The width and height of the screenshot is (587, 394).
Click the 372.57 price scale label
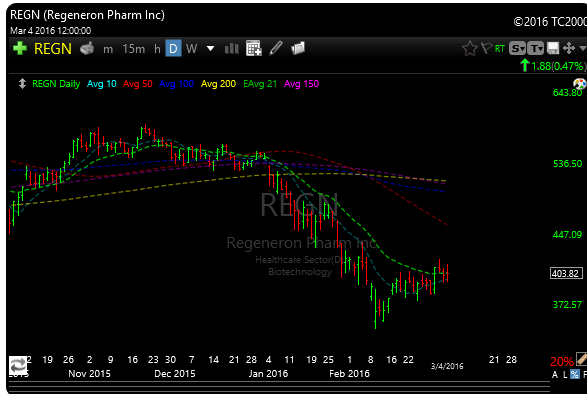pyautogui.click(x=567, y=305)
